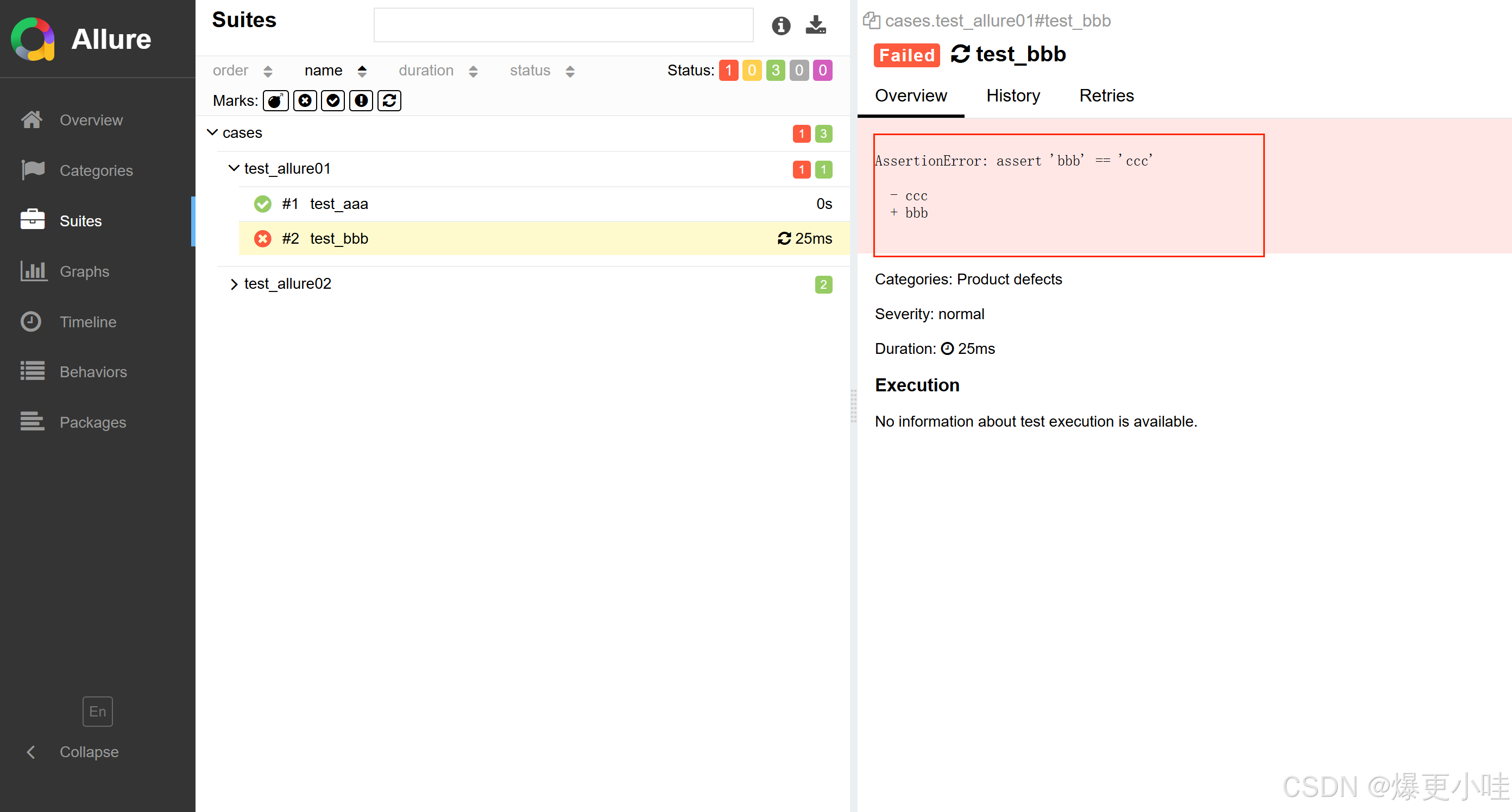Screen dimensions: 1512x812
Task: Expand the test_allure02 suite
Action: 234,284
